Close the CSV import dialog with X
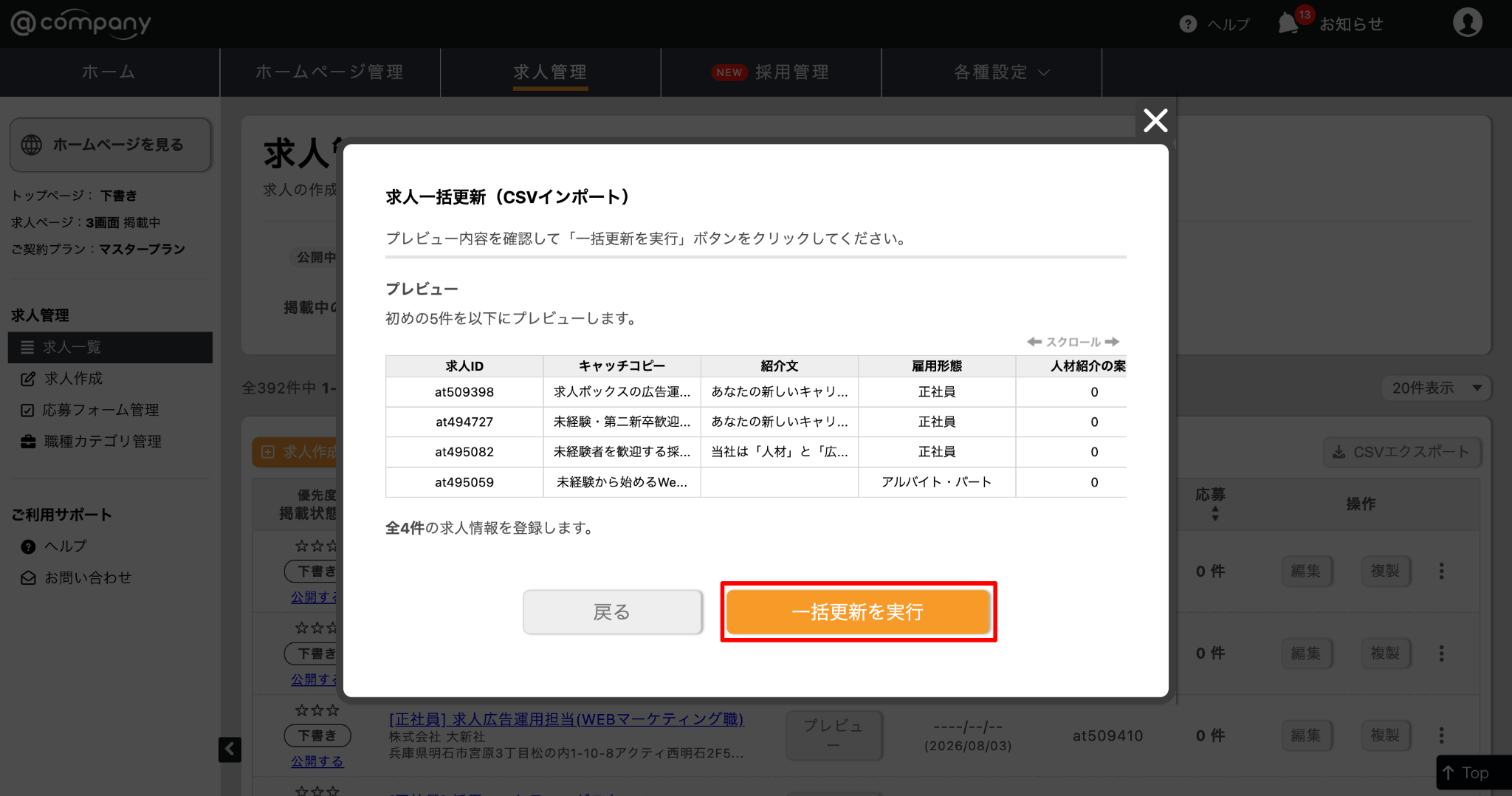 (x=1155, y=120)
